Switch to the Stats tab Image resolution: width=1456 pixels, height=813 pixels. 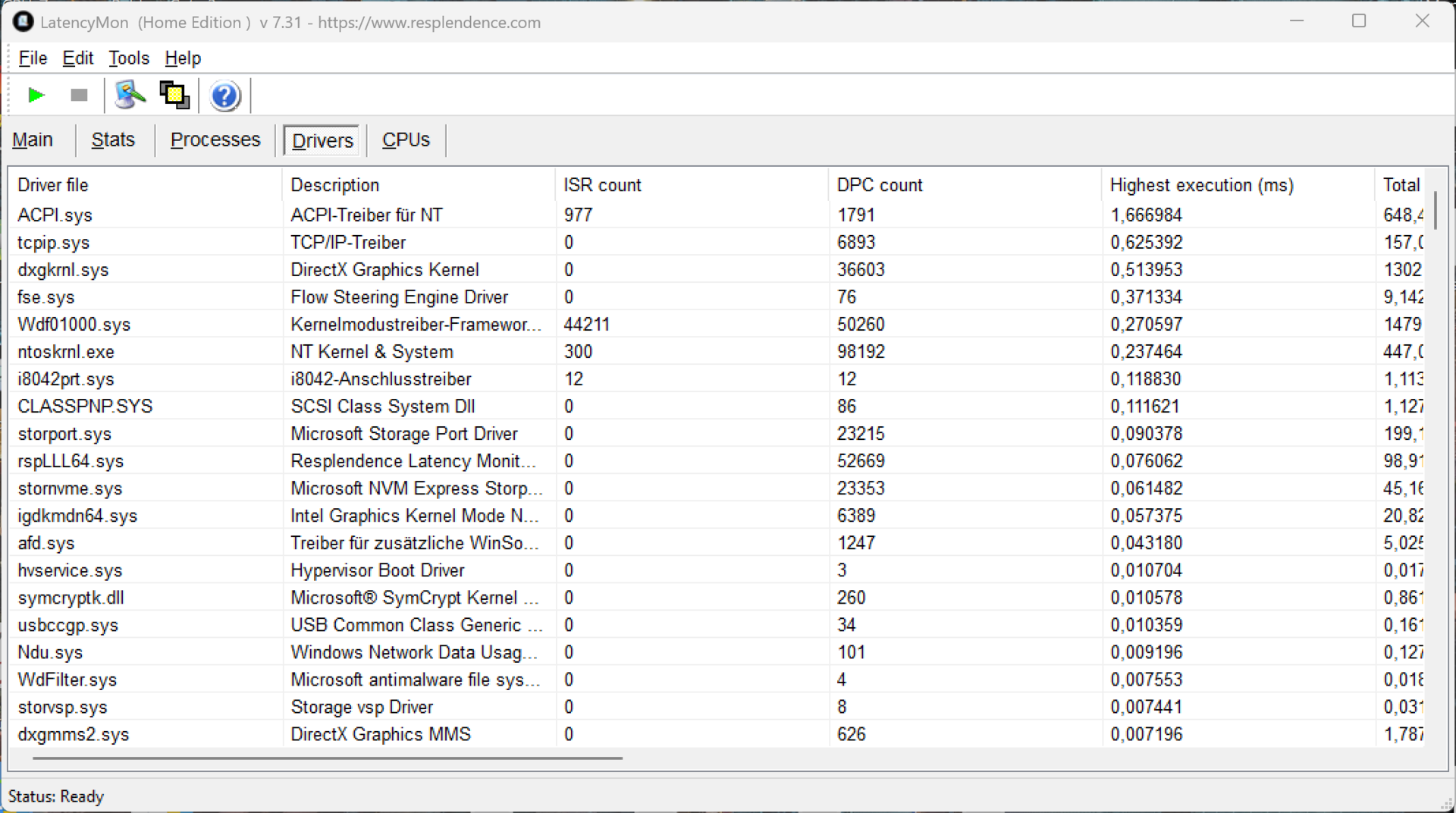click(113, 140)
